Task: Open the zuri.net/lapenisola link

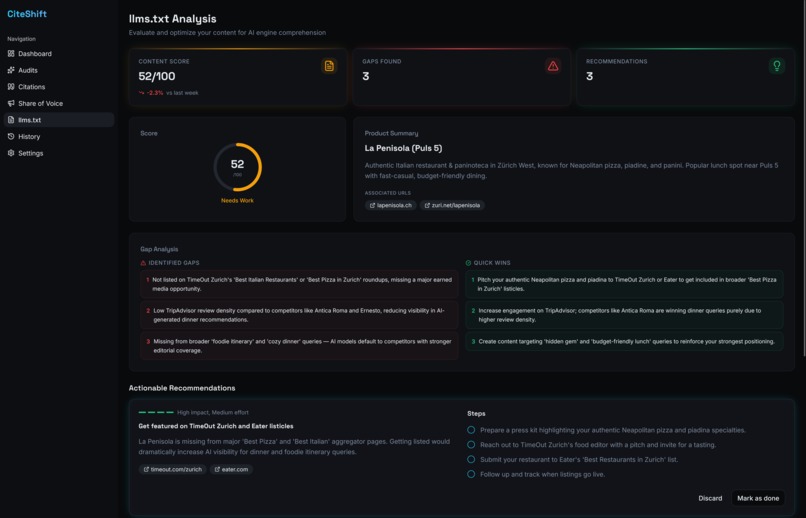Action: (x=452, y=205)
